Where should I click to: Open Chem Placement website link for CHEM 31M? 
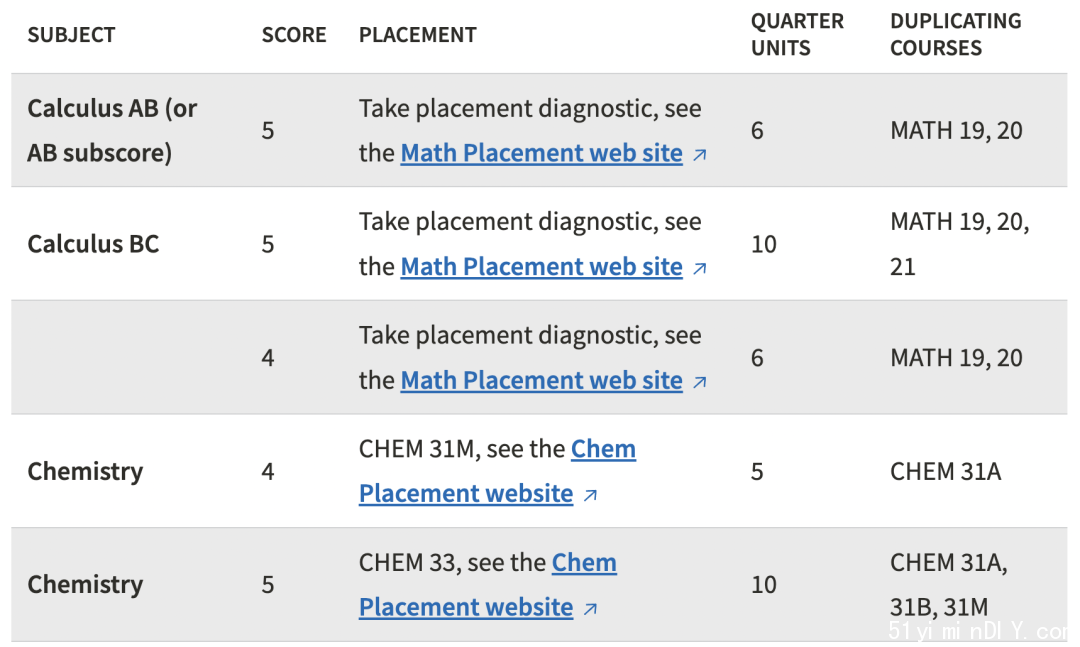pos(497,471)
